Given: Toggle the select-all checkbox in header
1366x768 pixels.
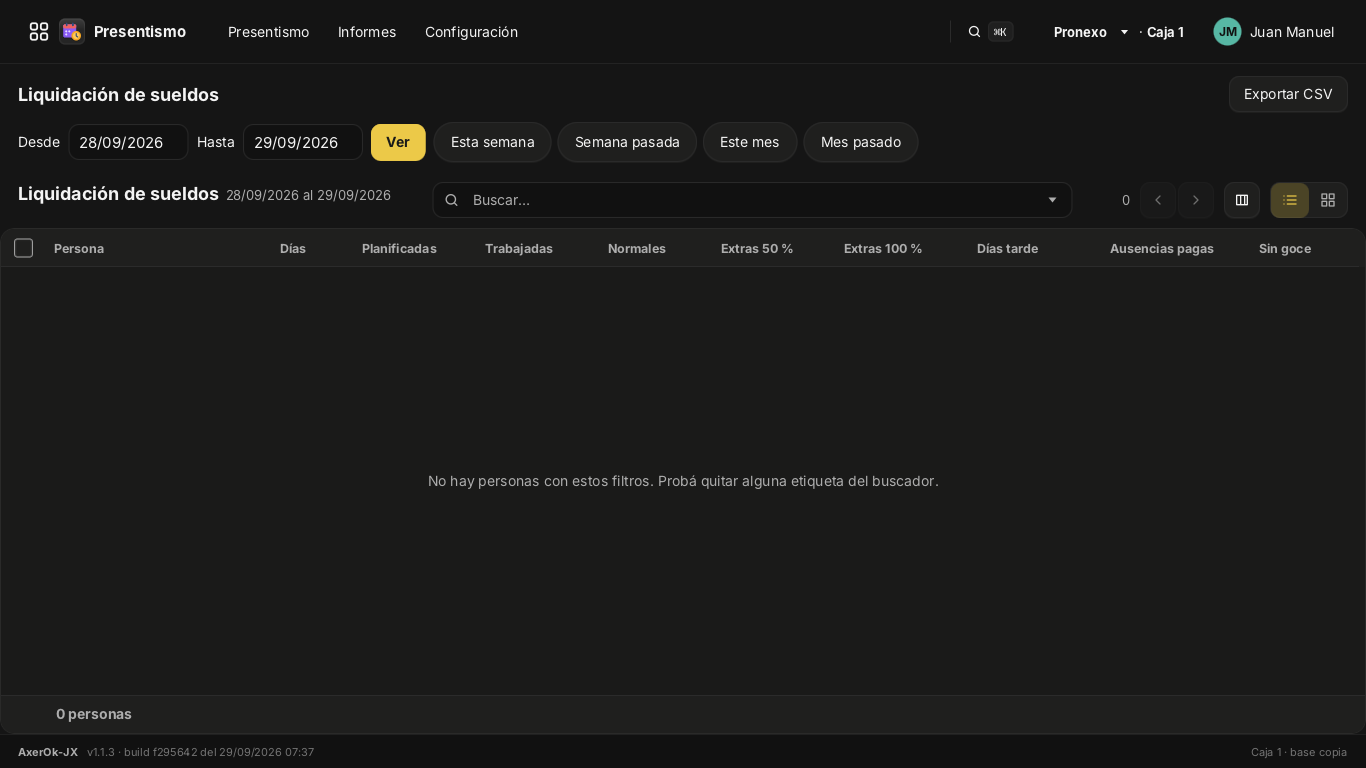Looking at the screenshot, I should pos(24,248).
